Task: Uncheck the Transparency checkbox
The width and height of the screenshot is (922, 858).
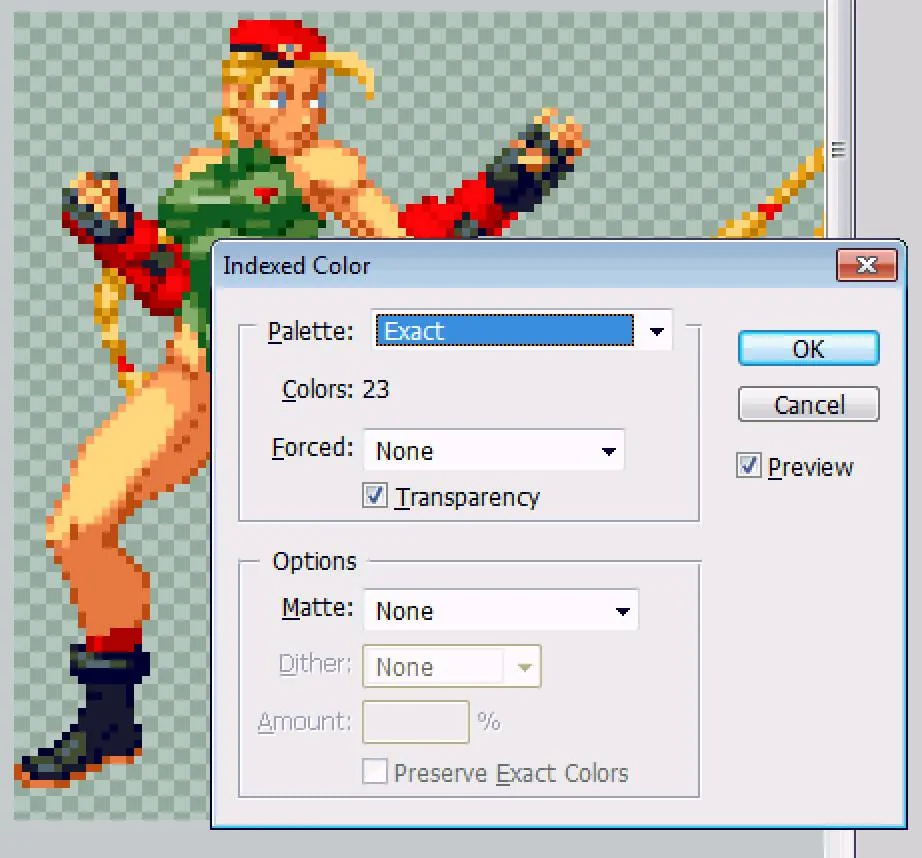Action: click(x=375, y=495)
